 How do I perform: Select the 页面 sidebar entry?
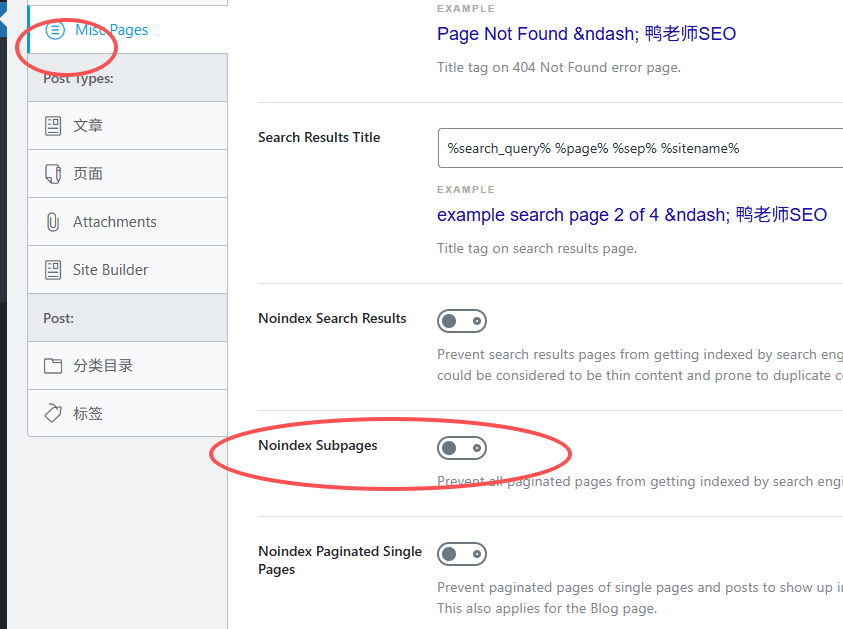(88, 173)
